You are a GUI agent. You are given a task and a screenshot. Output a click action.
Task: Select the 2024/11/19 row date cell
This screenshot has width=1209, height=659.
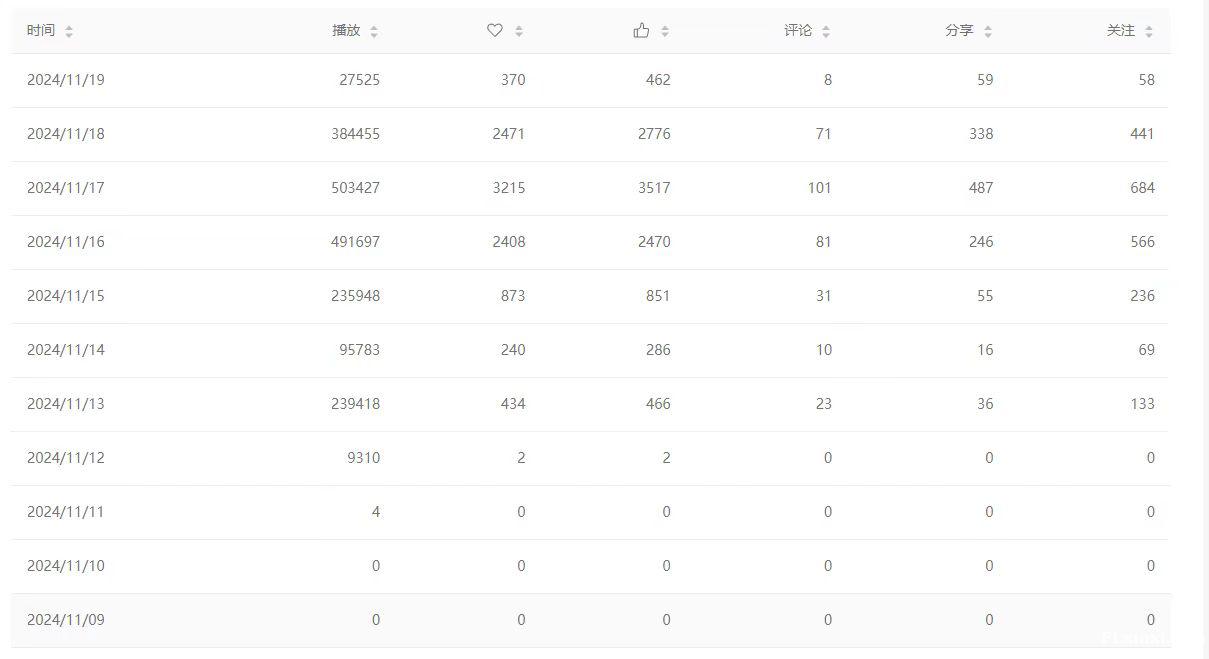coord(66,80)
